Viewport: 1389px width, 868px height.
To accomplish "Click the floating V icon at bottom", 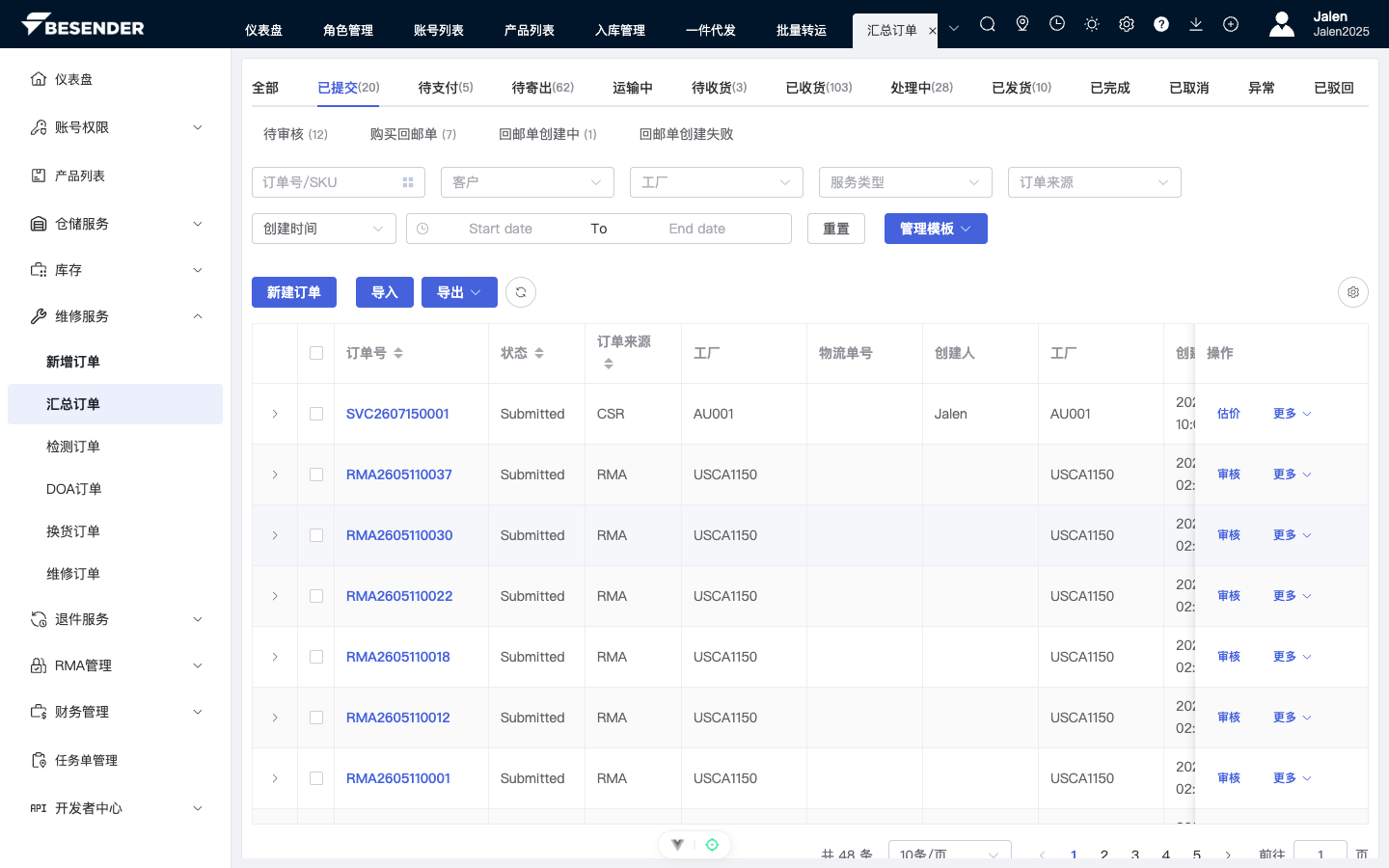I will [678, 845].
